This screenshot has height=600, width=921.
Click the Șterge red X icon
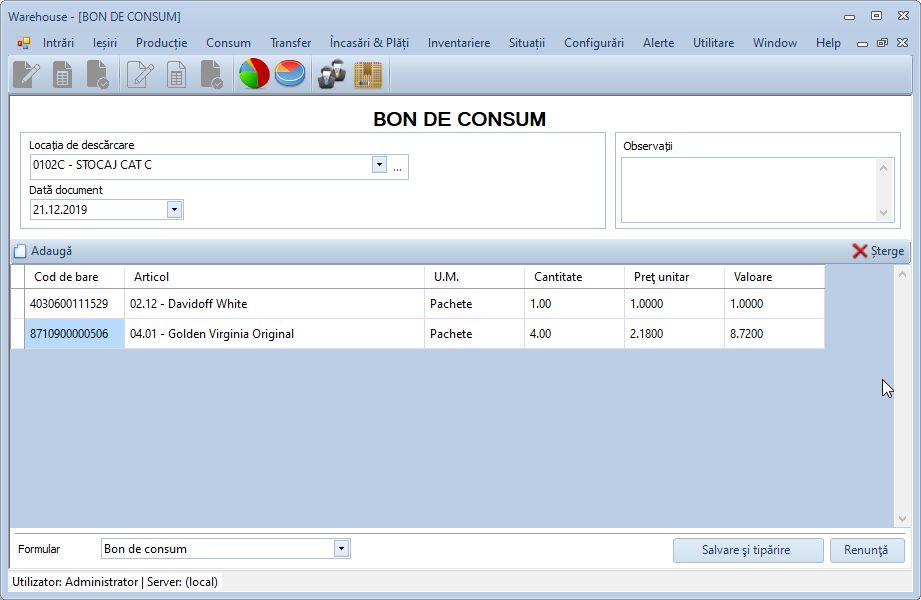(860, 251)
